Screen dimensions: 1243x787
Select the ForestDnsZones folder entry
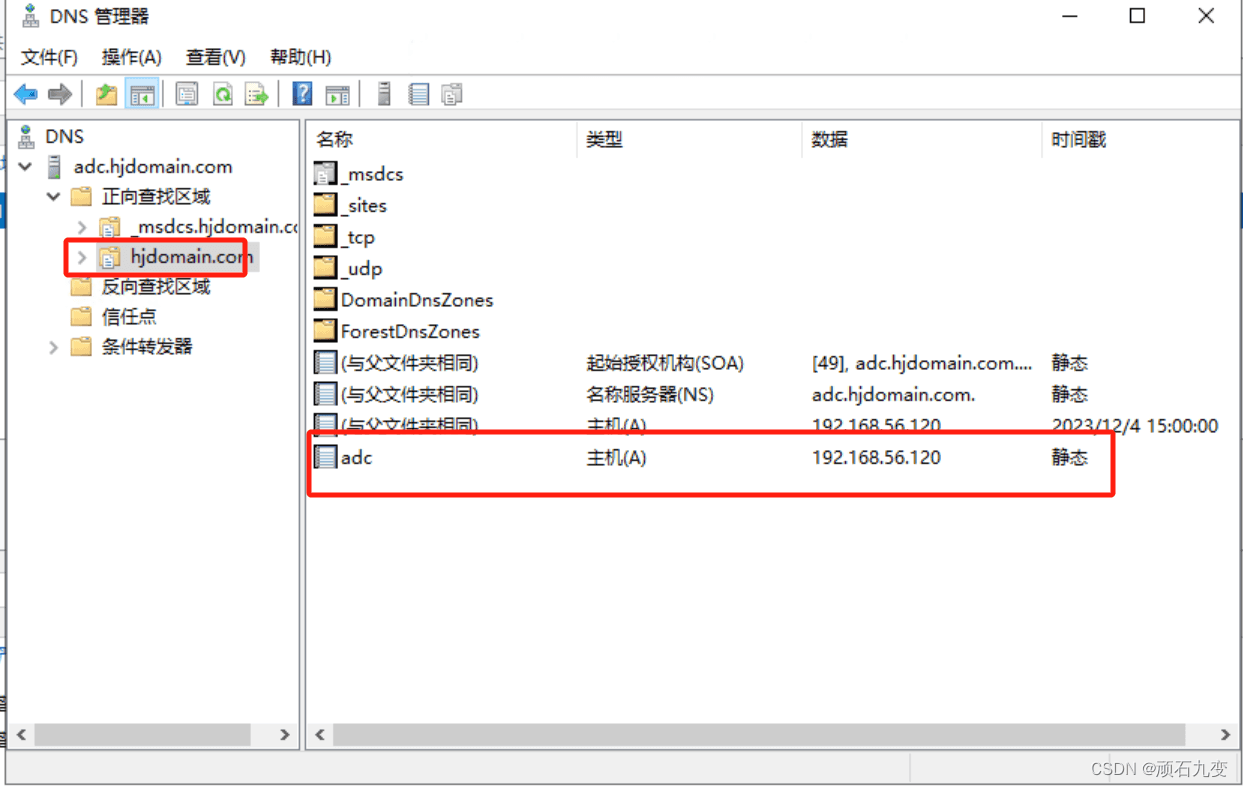[410, 331]
